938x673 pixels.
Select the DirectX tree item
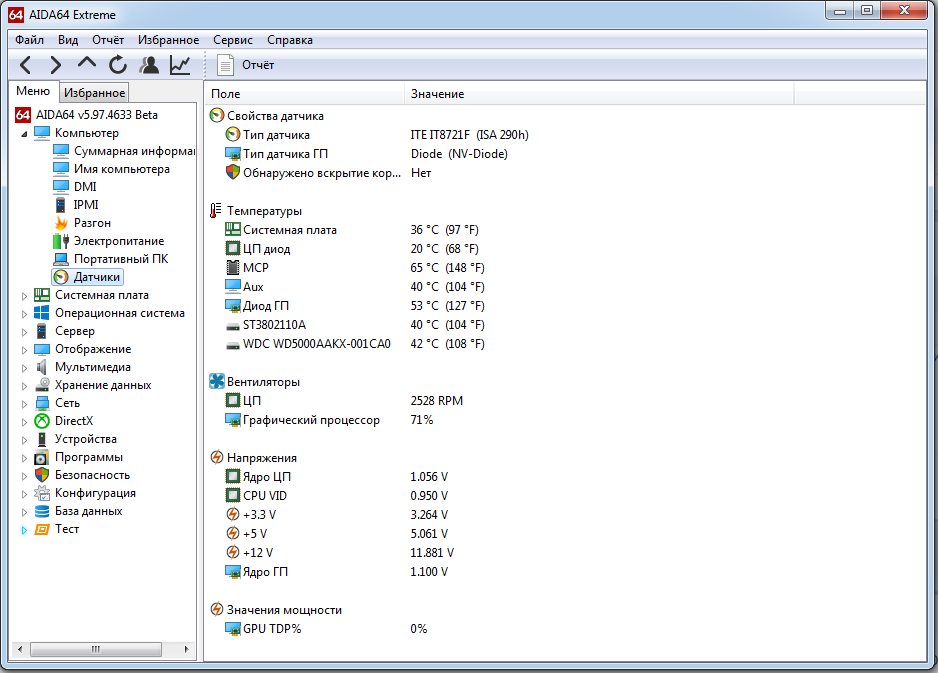click(x=74, y=421)
